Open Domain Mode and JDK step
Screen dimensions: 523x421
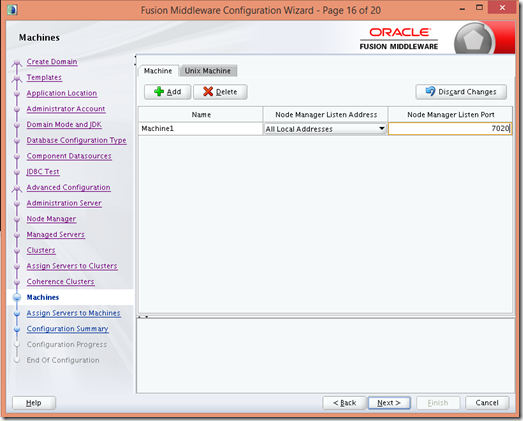(64, 124)
